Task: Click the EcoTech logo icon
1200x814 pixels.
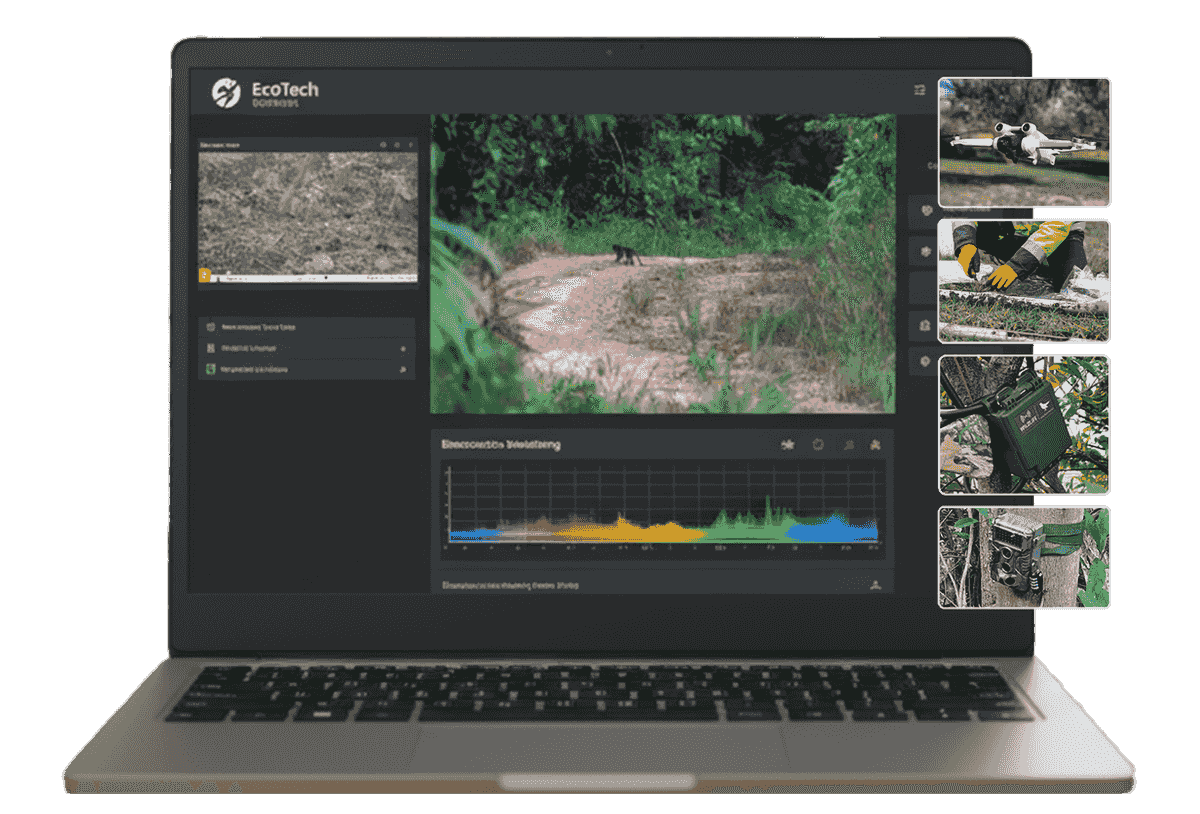Action: (x=226, y=92)
